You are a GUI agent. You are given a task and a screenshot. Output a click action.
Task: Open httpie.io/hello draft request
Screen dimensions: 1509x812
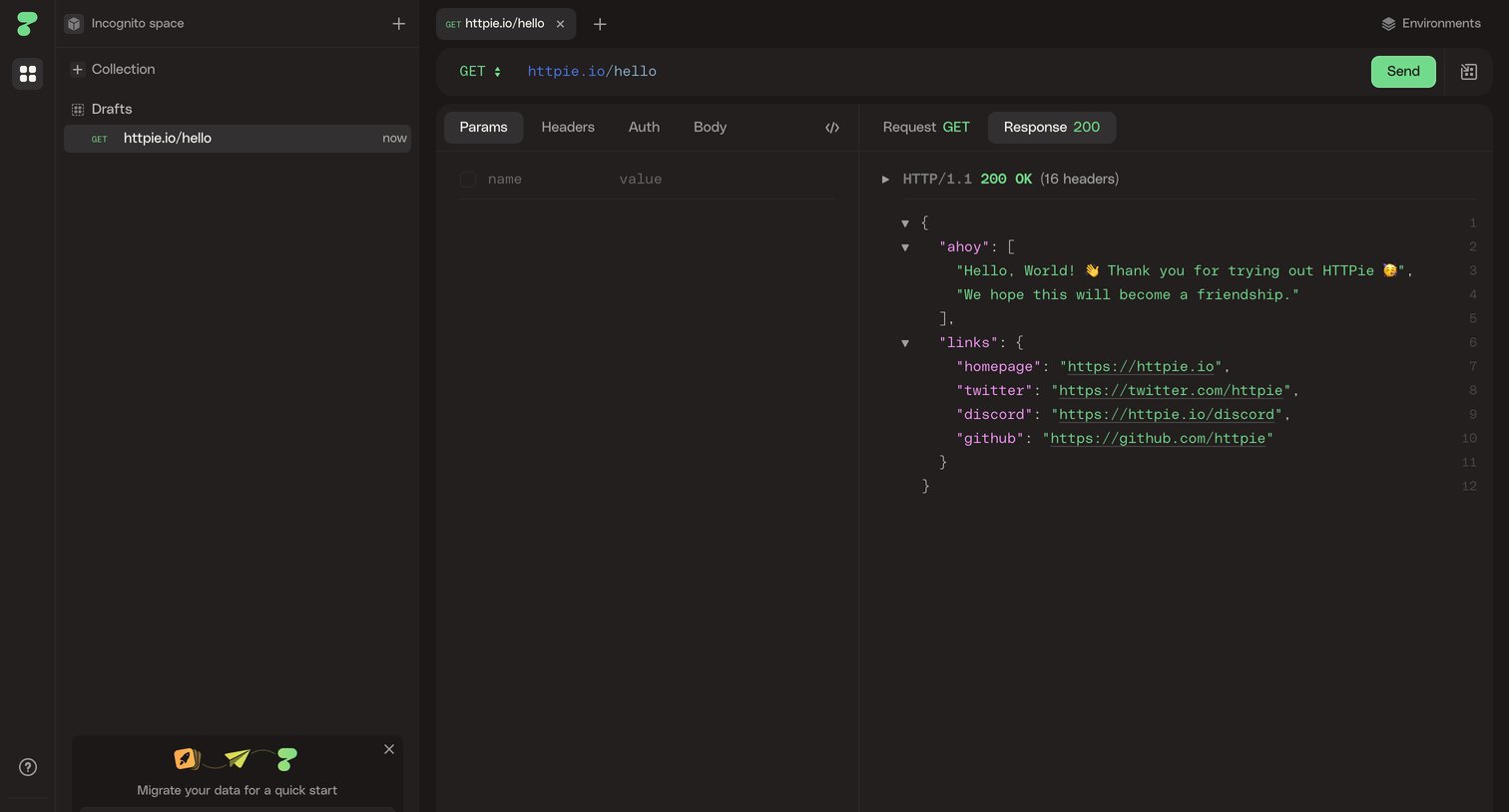tap(238, 139)
